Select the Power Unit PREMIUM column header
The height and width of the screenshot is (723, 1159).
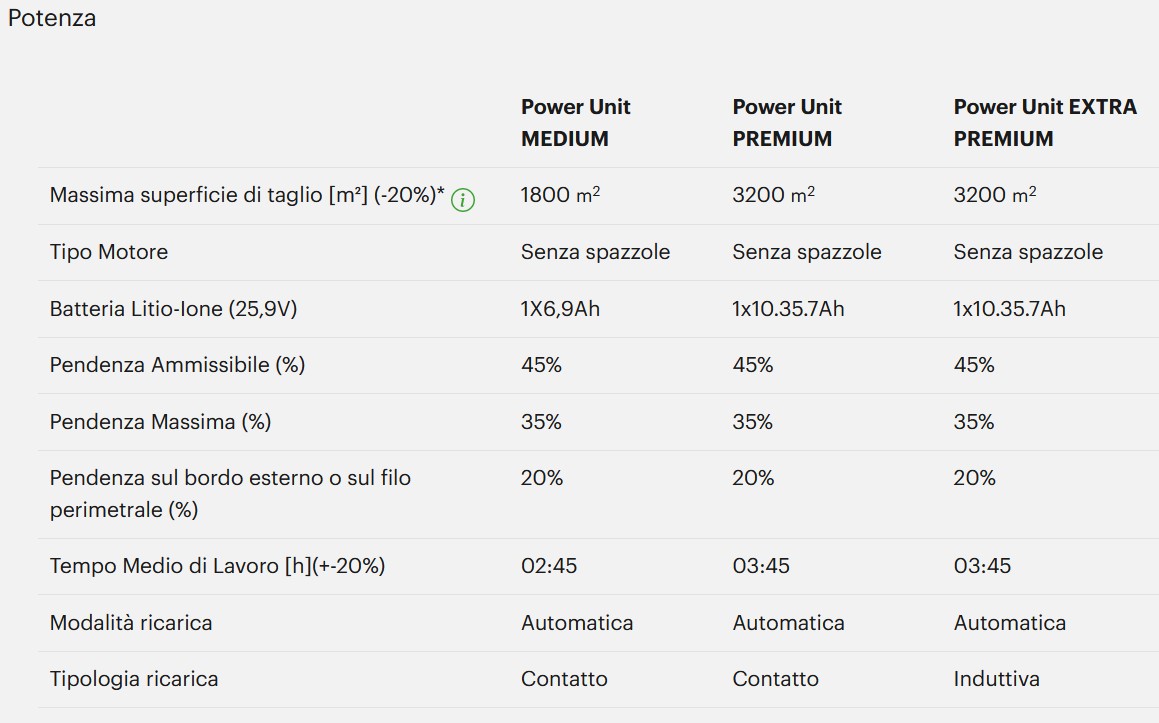point(786,123)
